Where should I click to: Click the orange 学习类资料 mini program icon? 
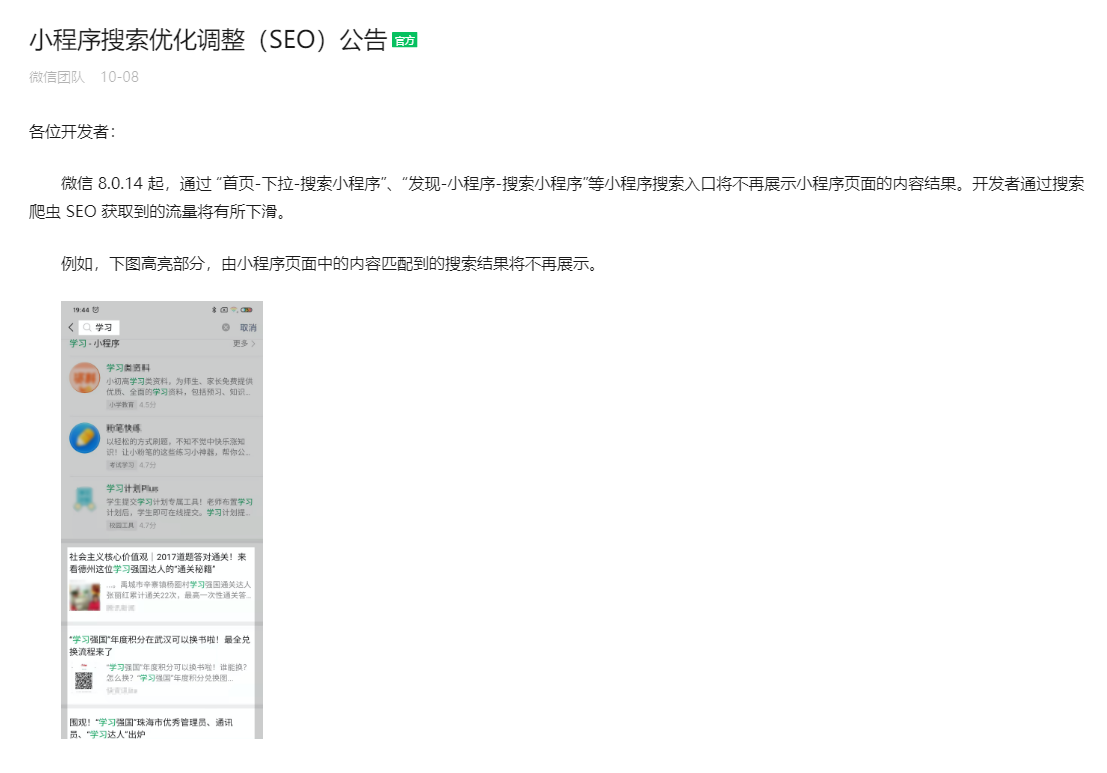pos(85,378)
